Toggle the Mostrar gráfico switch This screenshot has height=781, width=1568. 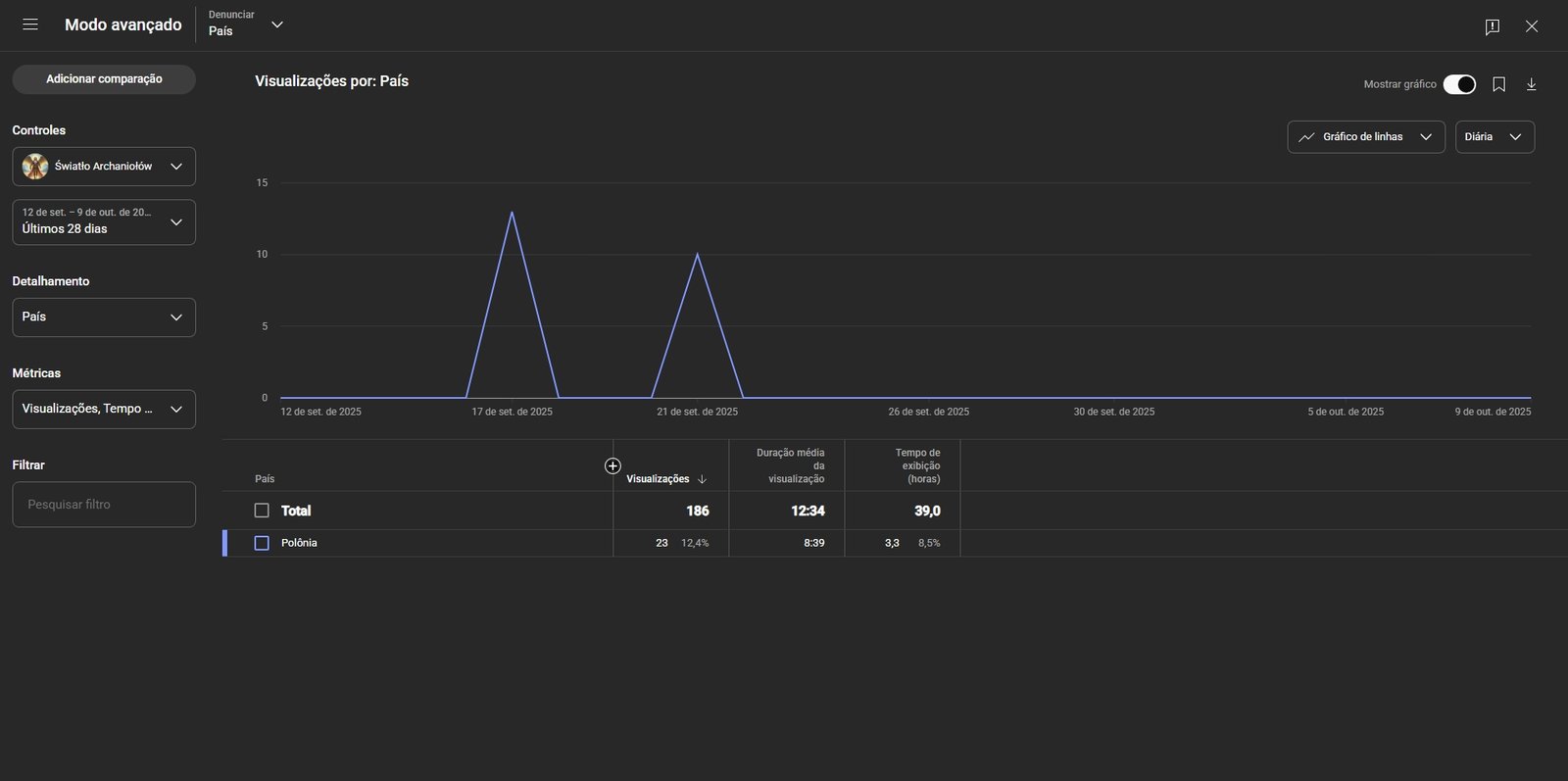click(x=1459, y=84)
